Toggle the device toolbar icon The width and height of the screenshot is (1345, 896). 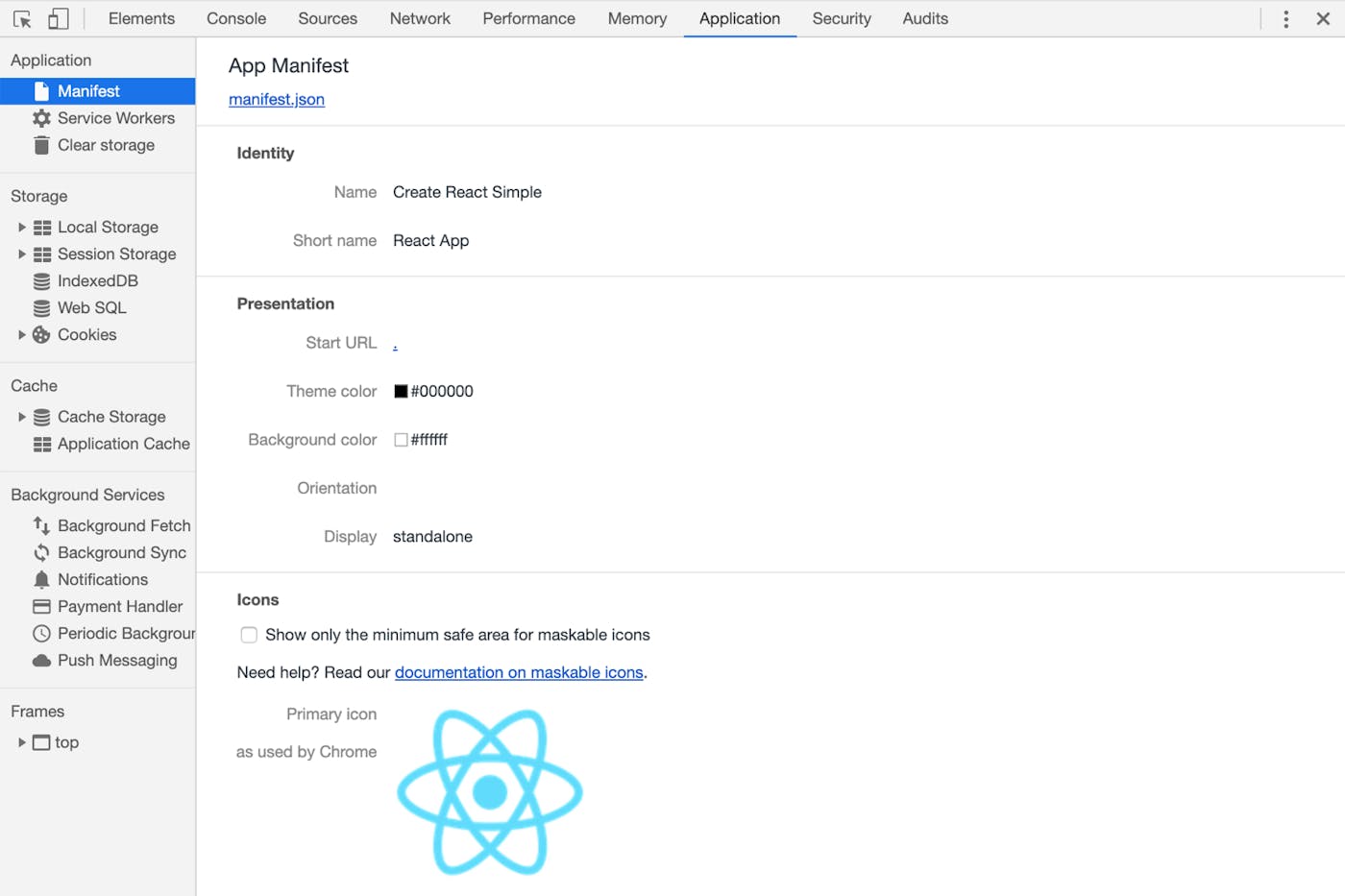click(59, 19)
